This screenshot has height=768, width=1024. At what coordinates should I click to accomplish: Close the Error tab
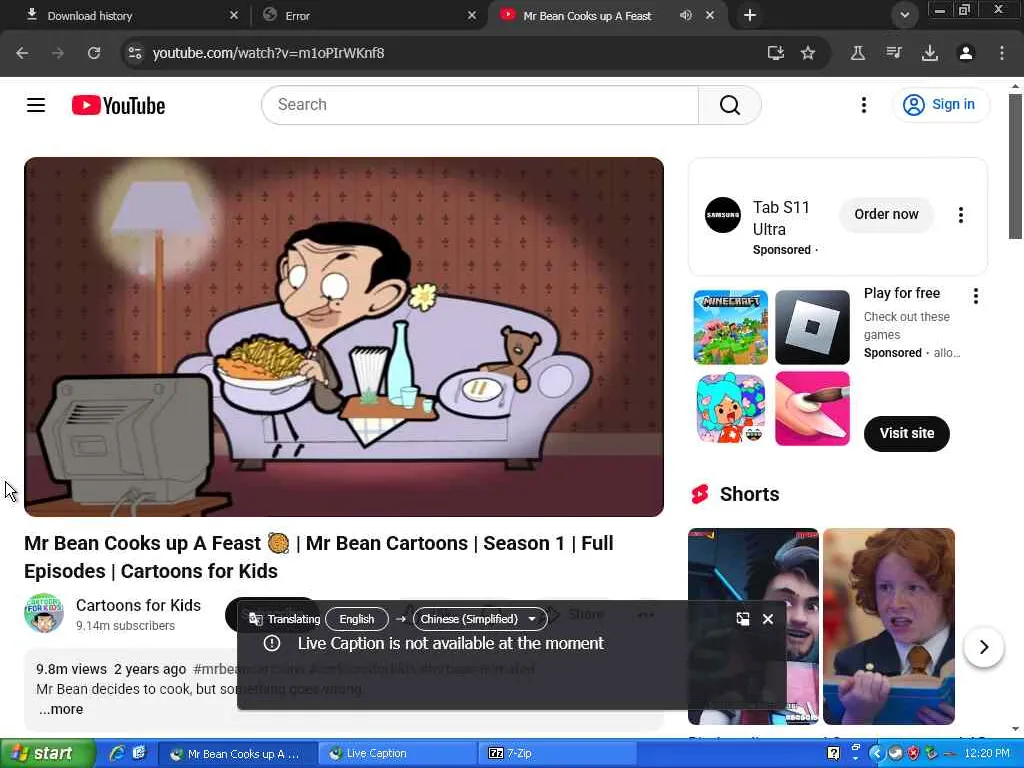[472, 15]
